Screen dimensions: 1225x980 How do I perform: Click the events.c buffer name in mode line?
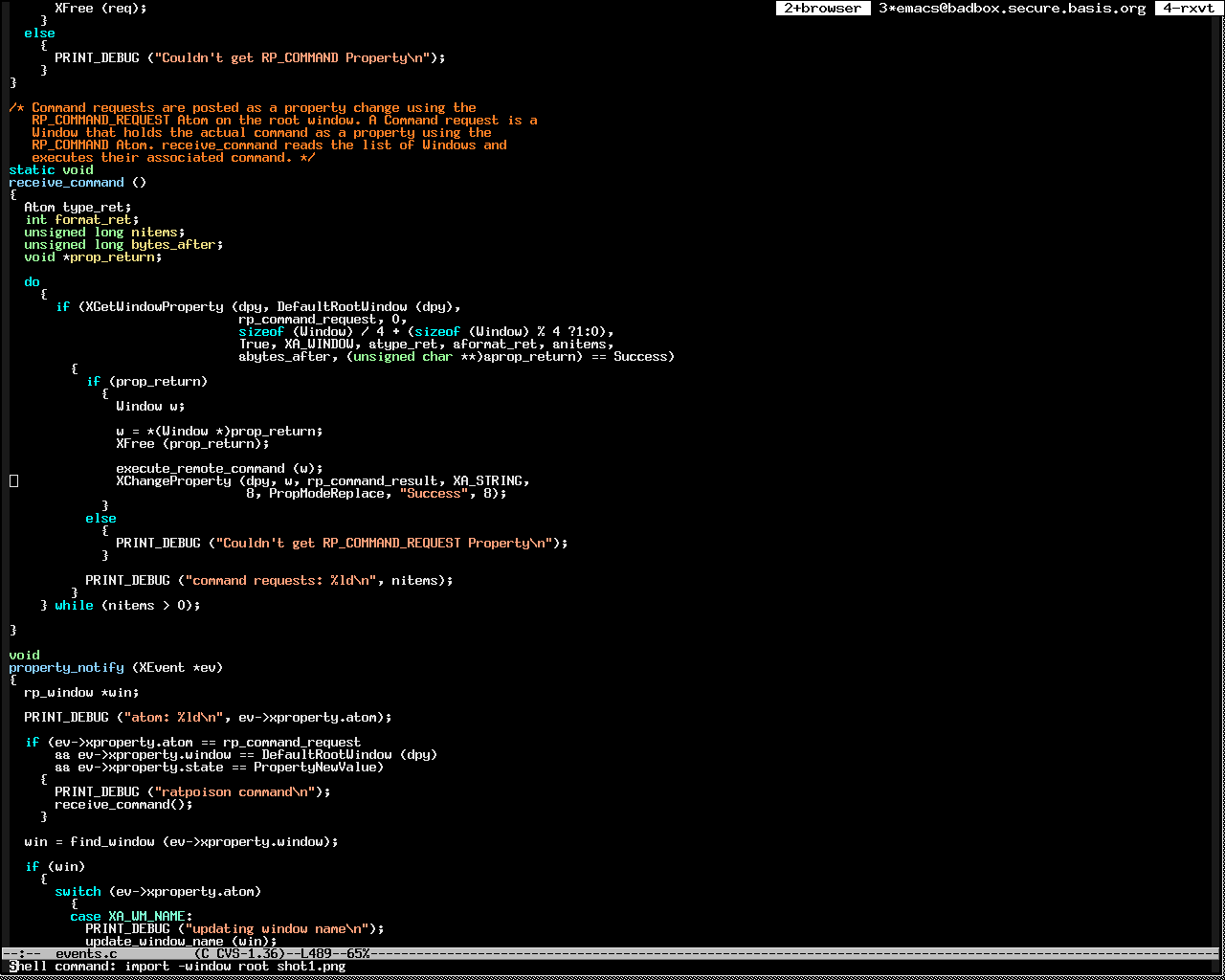tap(85, 953)
